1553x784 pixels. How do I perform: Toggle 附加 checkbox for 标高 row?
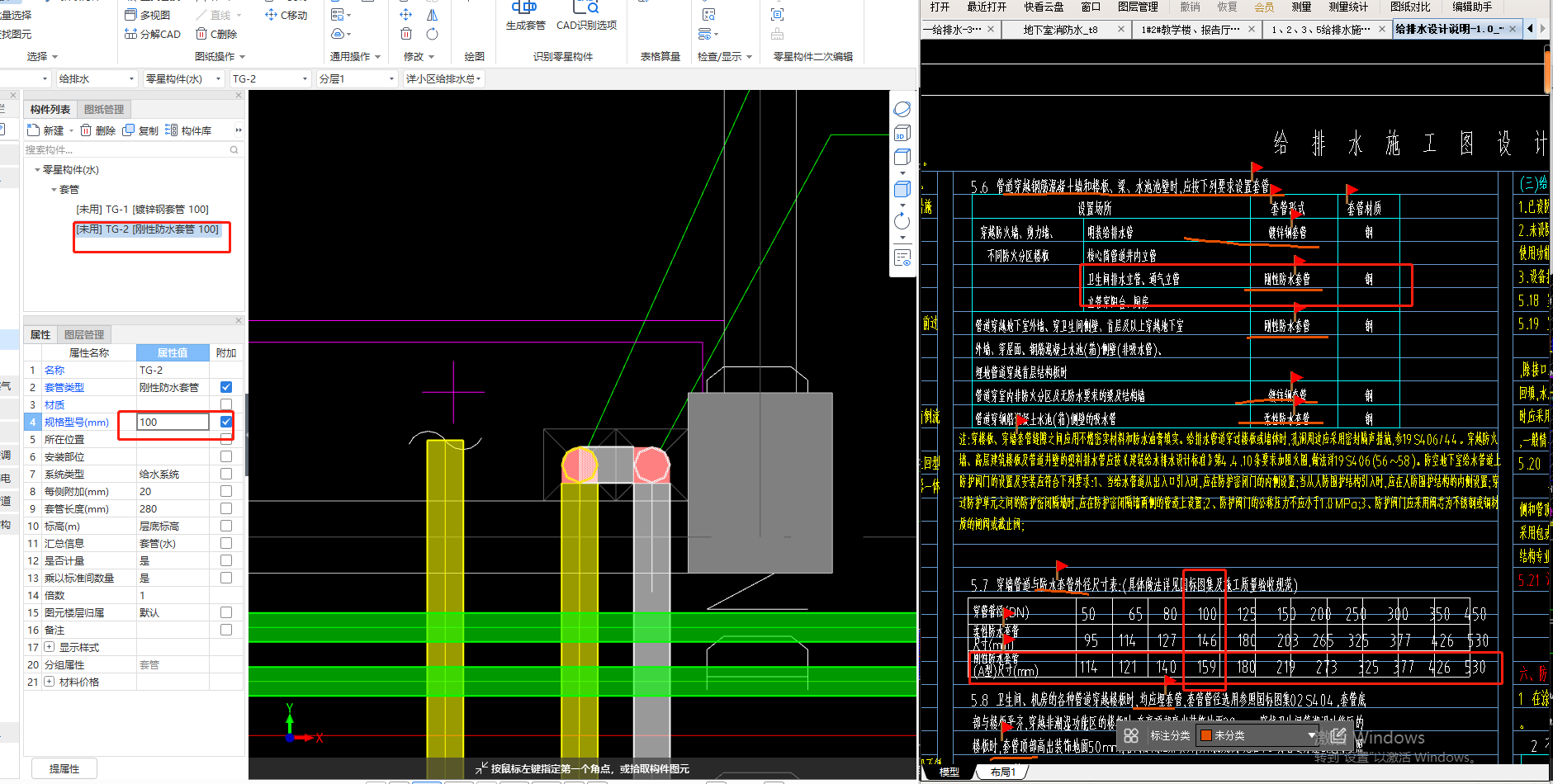click(226, 526)
